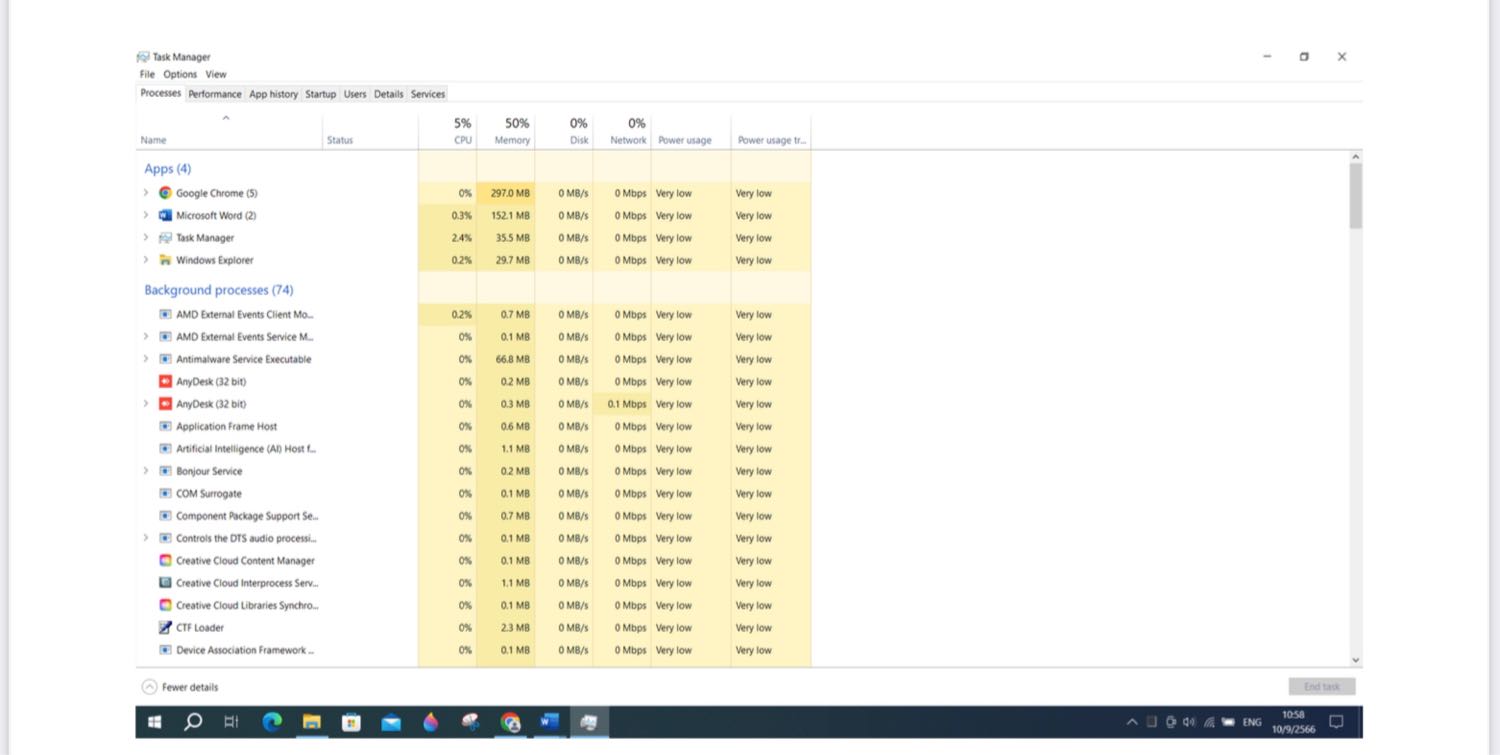Sort by the Power usage column header
Image resolution: width=1500 pixels, height=755 pixels.
[691, 131]
